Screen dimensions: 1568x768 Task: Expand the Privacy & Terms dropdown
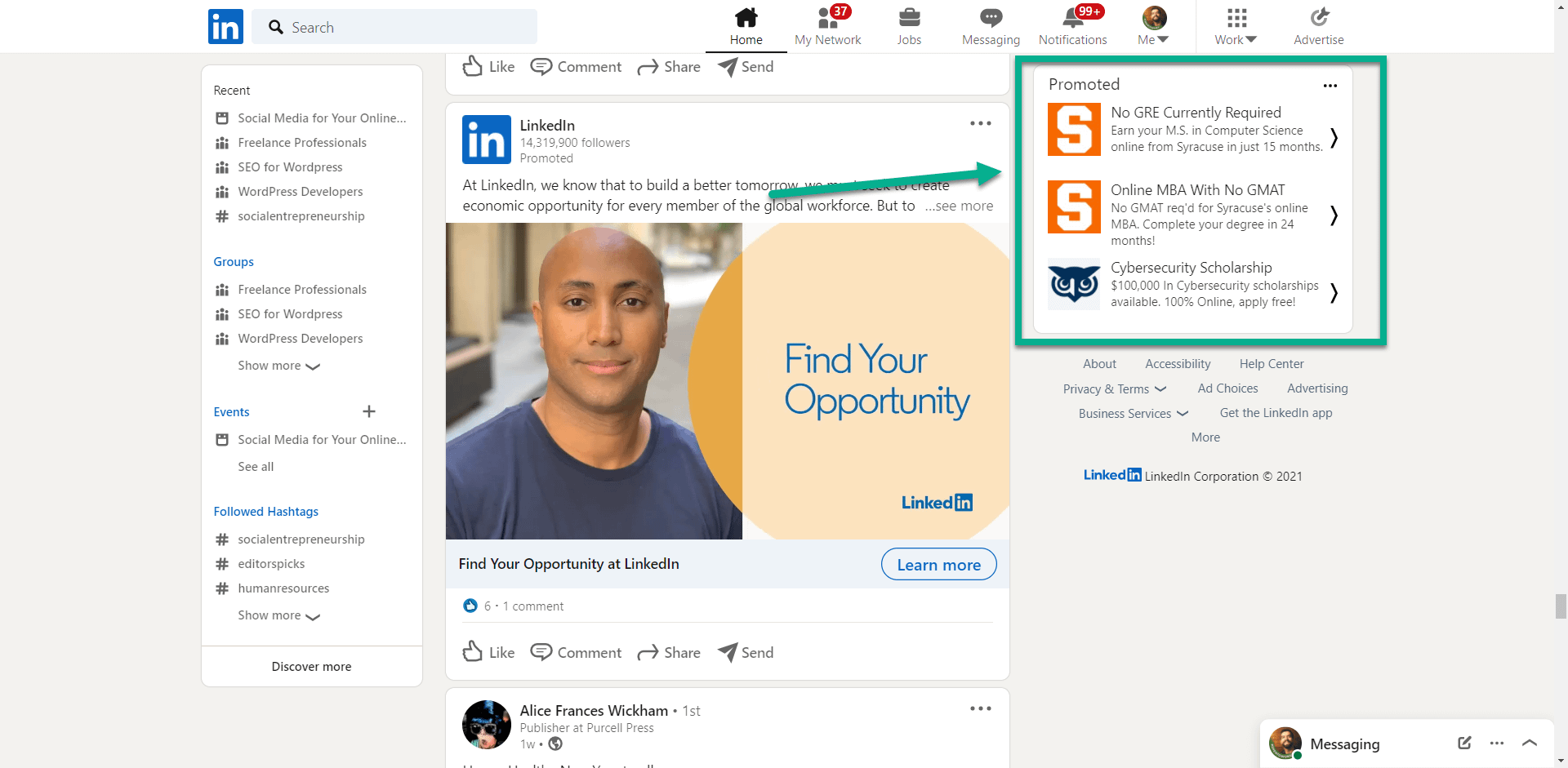1115,389
